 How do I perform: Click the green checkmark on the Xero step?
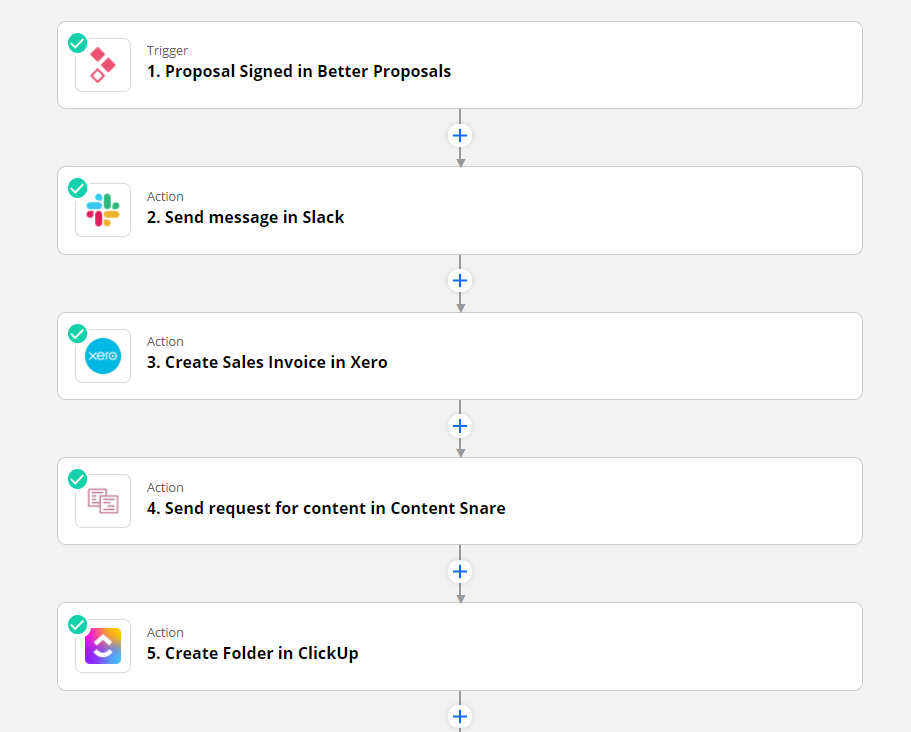point(77,334)
